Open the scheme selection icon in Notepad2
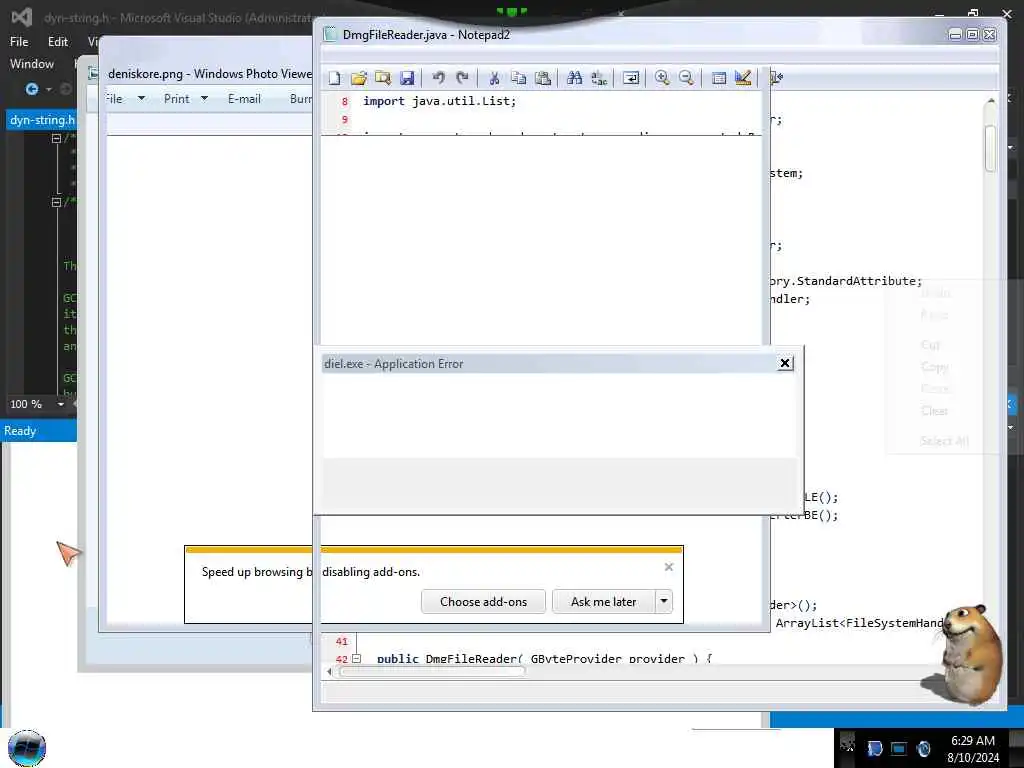 tap(718, 78)
